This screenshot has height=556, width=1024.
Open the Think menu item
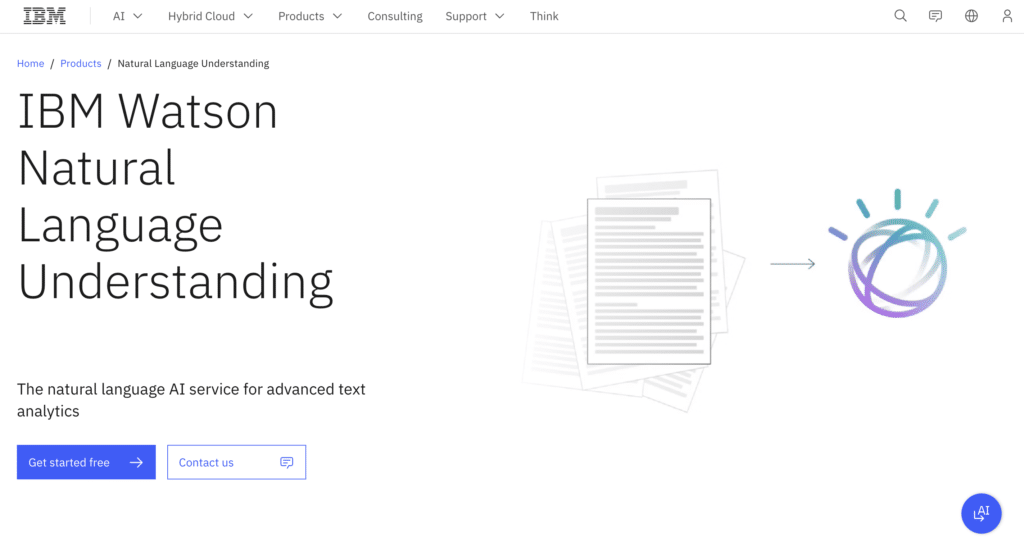point(544,16)
